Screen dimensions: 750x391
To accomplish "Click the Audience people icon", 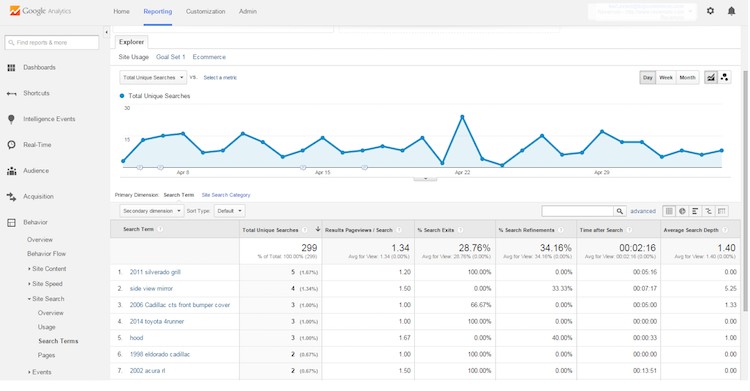I will [x=11, y=171].
